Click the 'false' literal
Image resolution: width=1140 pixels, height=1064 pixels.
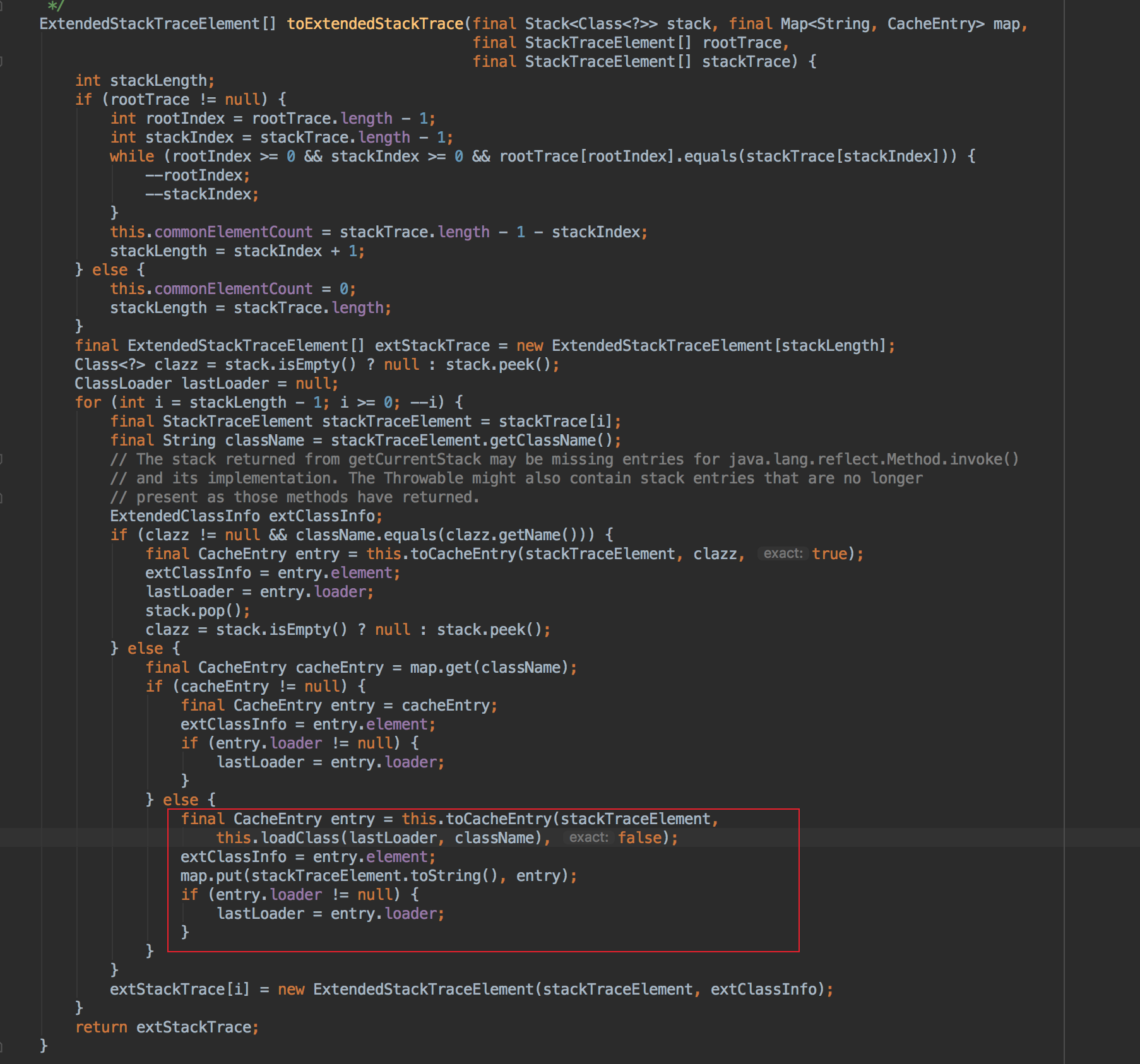[639, 838]
